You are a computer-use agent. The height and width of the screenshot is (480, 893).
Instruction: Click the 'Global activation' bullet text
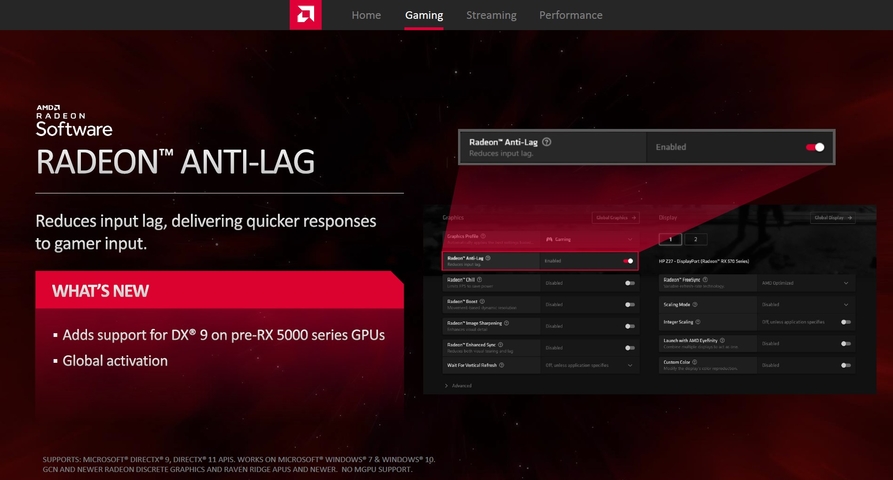pos(115,361)
